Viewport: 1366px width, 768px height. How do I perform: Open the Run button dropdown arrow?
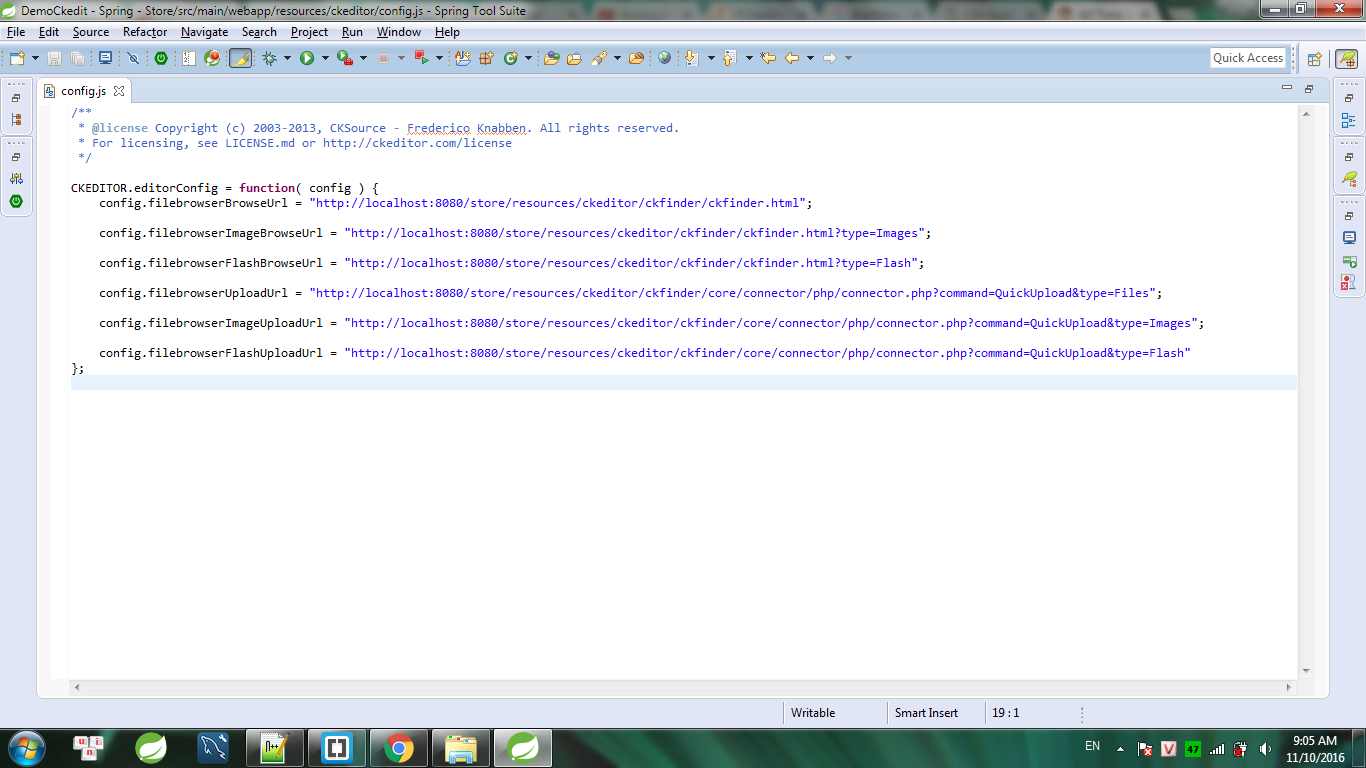323,57
